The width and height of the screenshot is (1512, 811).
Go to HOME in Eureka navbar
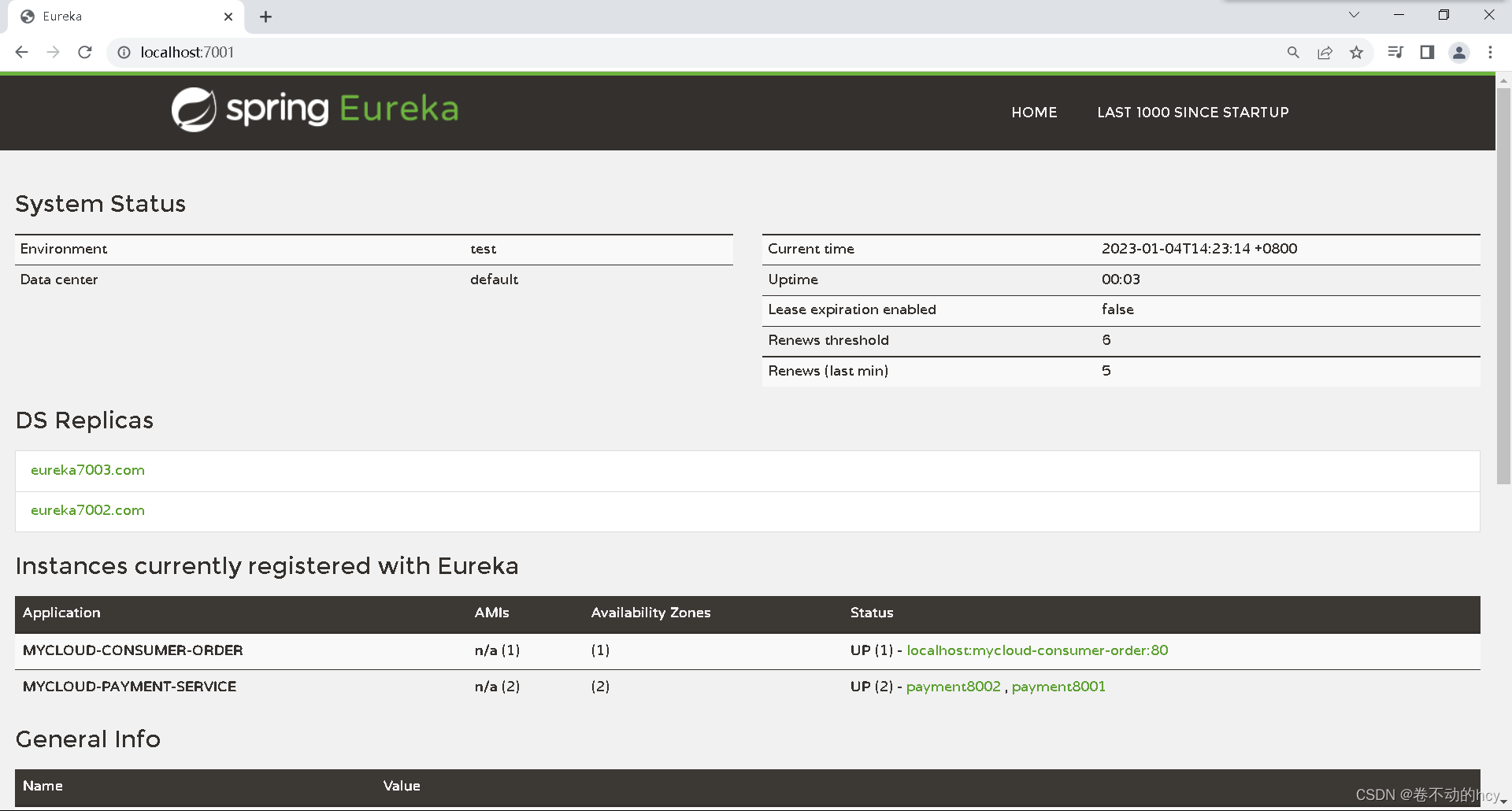tap(1034, 113)
